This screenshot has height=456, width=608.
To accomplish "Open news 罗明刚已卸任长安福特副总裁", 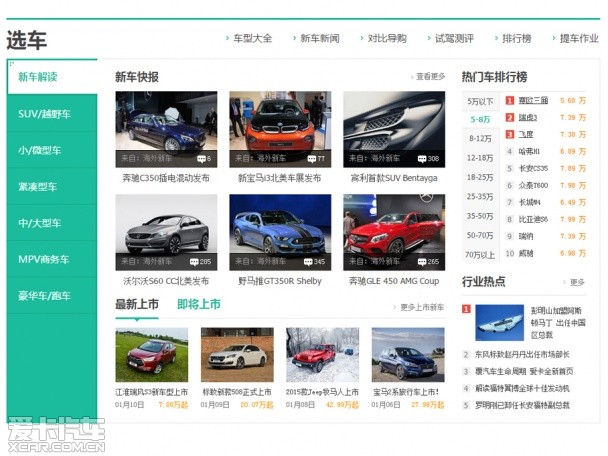I will 522,405.
